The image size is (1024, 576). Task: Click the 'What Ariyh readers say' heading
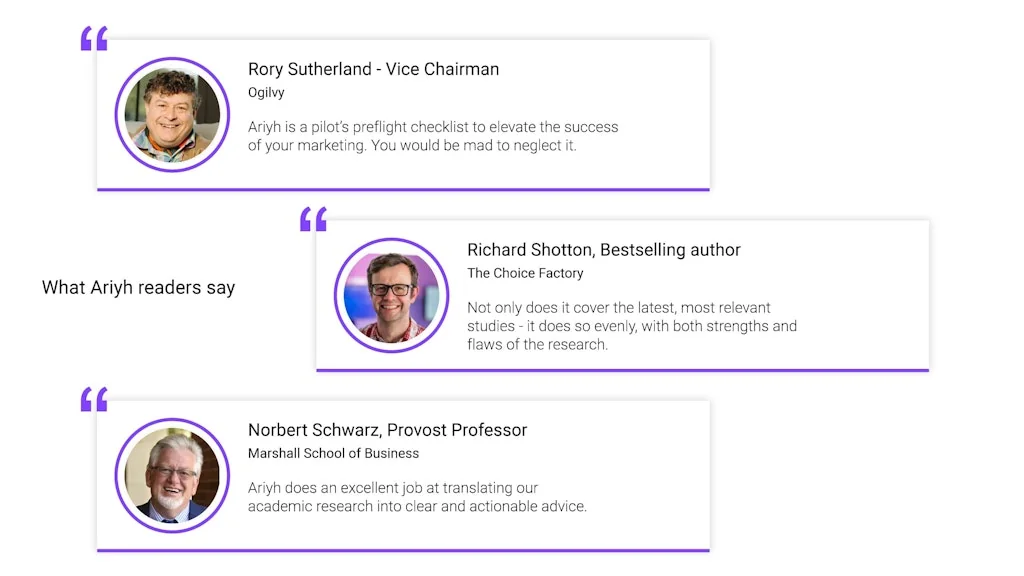coord(139,288)
